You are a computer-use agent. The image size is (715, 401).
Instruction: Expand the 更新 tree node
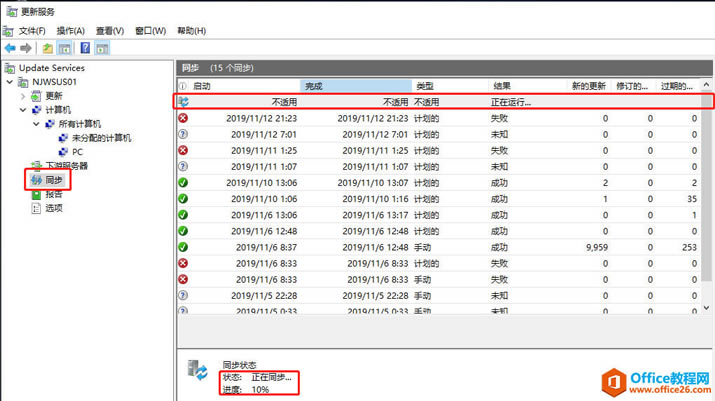click(23, 96)
